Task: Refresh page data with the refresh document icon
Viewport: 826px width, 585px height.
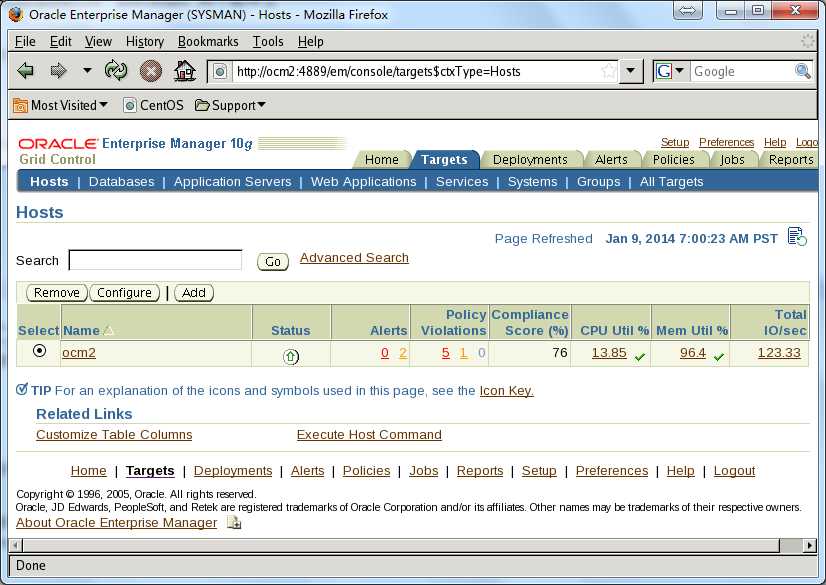Action: coord(797,236)
